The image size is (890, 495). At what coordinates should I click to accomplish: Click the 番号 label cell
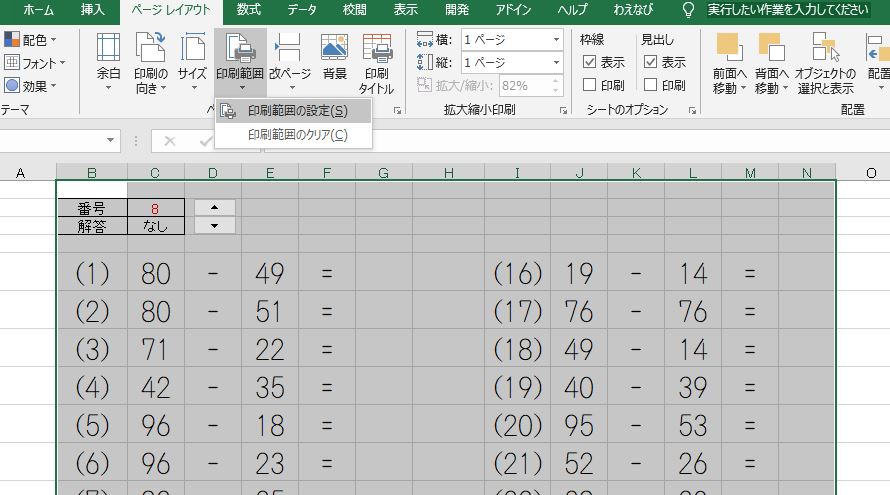(93, 208)
